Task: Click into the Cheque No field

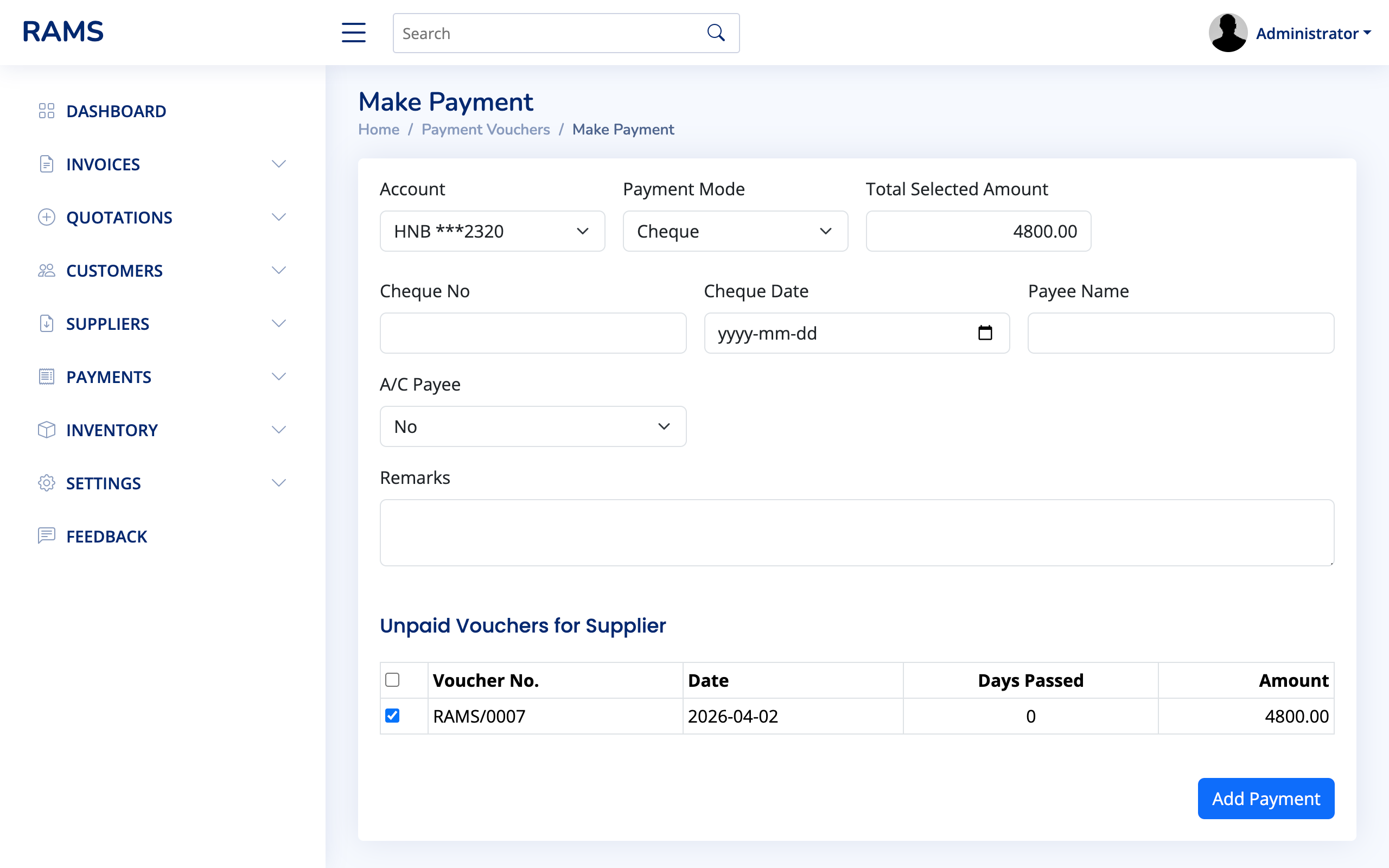Action: (x=533, y=333)
